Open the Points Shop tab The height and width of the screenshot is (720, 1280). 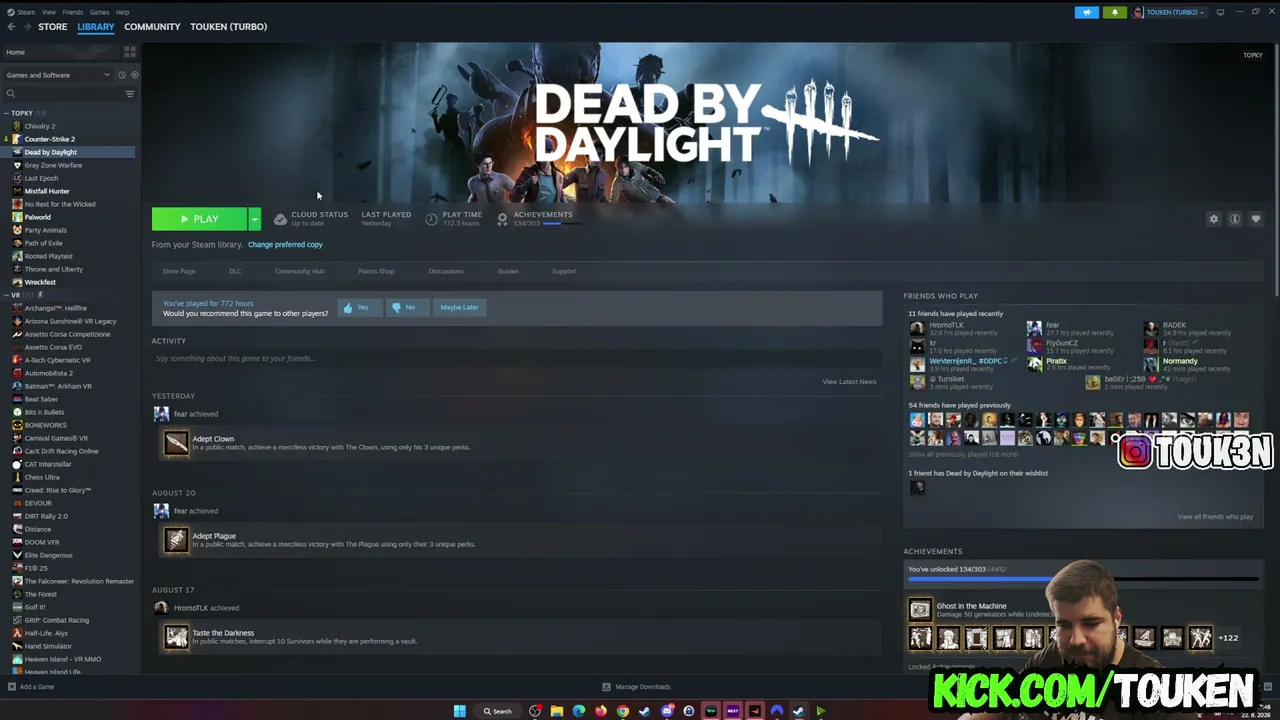pyautogui.click(x=377, y=271)
